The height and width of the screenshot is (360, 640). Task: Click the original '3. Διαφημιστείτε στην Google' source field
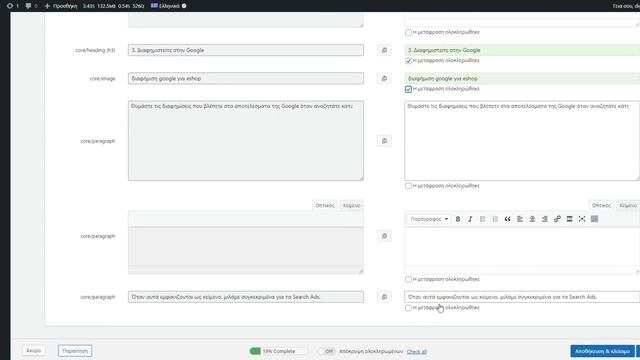246,50
